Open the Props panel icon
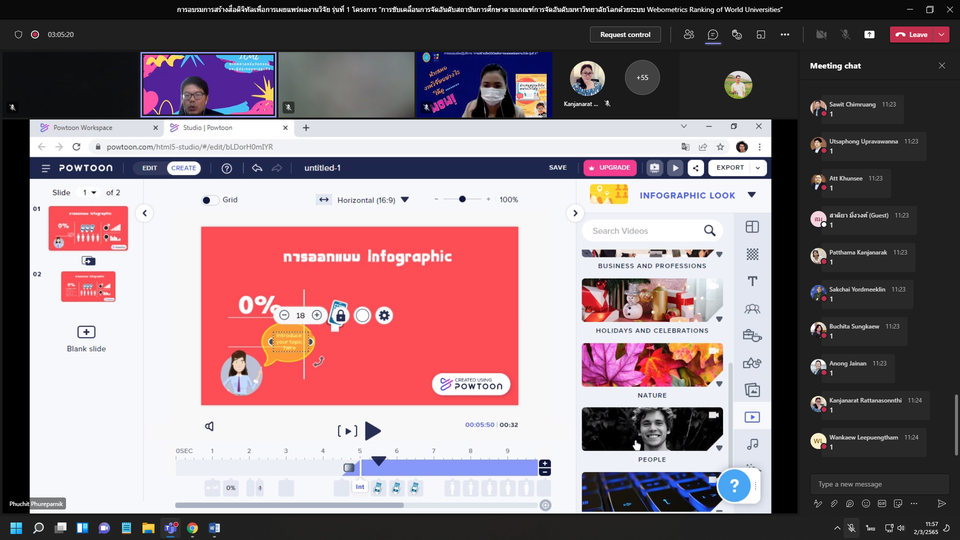Image resolution: width=960 pixels, height=540 pixels. [752, 336]
